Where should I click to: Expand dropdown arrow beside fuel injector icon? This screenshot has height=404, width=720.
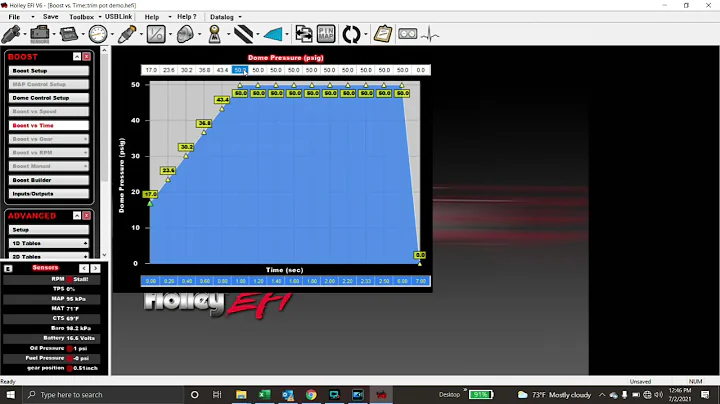(x=25, y=34)
